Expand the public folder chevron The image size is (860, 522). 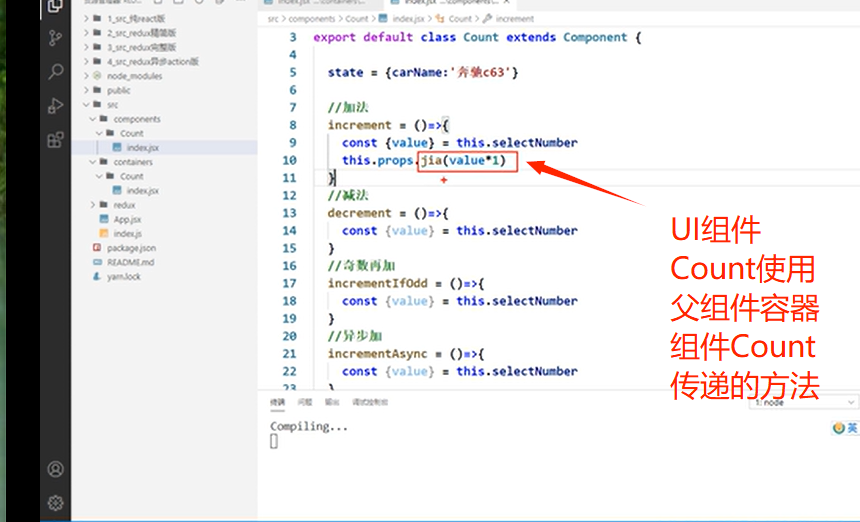(x=86, y=90)
